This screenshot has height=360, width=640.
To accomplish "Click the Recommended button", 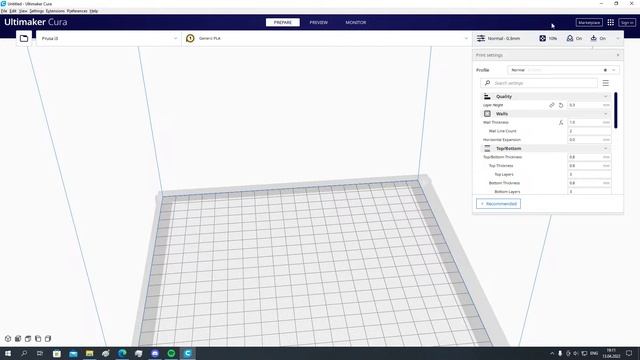I will (498, 204).
